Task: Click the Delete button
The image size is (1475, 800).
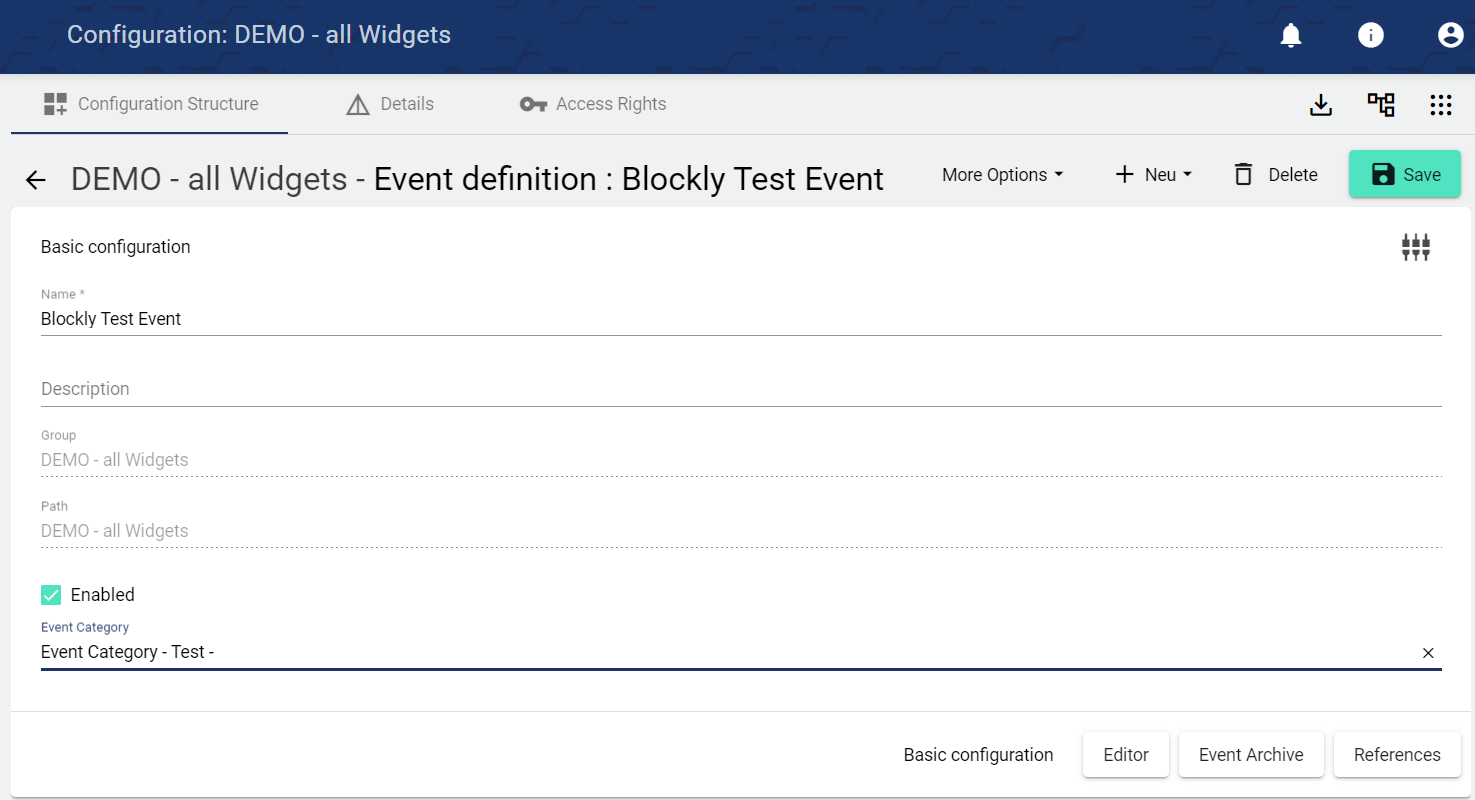Action: click(x=1275, y=175)
